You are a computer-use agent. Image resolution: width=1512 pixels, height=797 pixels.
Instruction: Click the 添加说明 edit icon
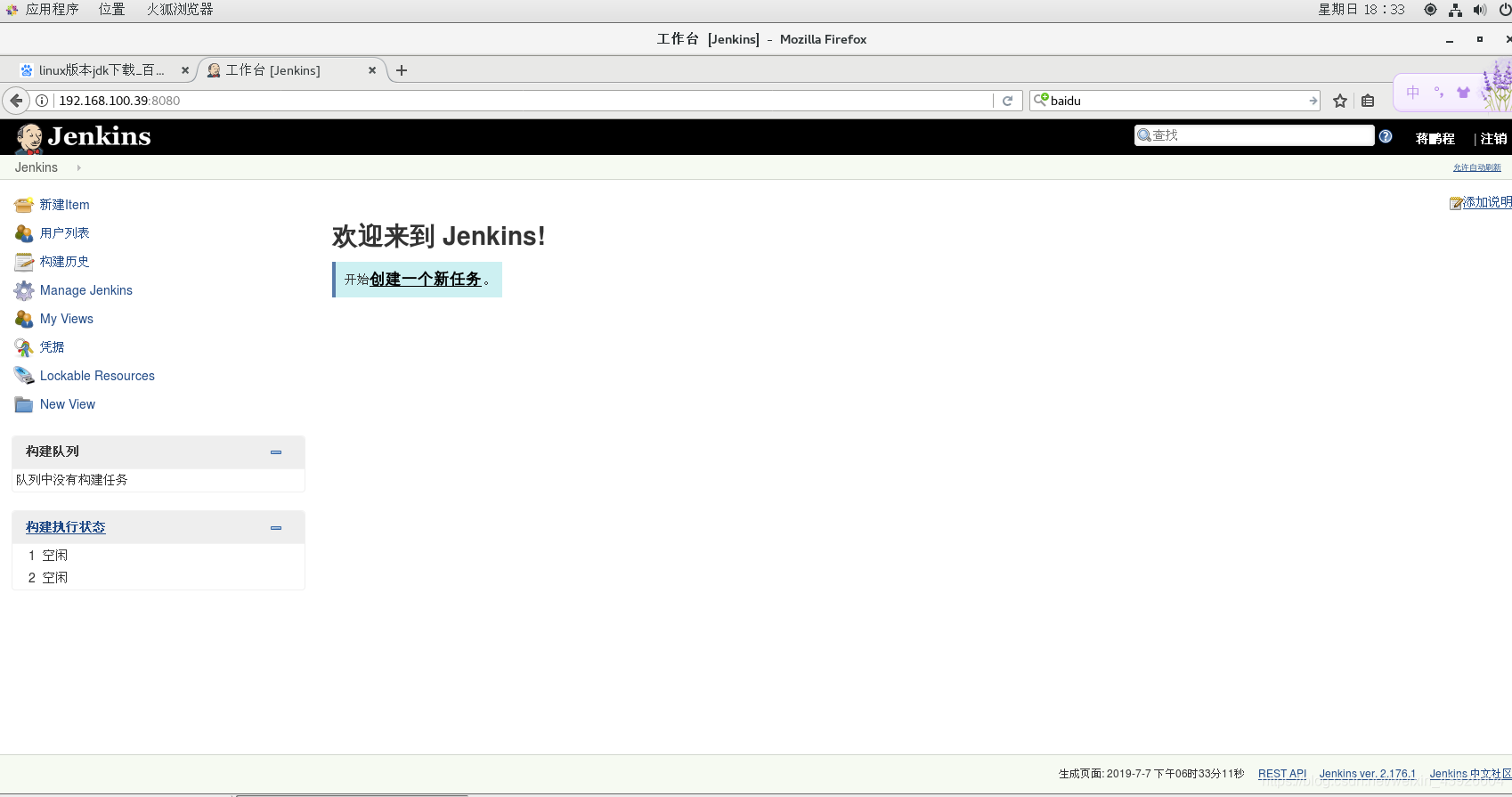[x=1456, y=203]
